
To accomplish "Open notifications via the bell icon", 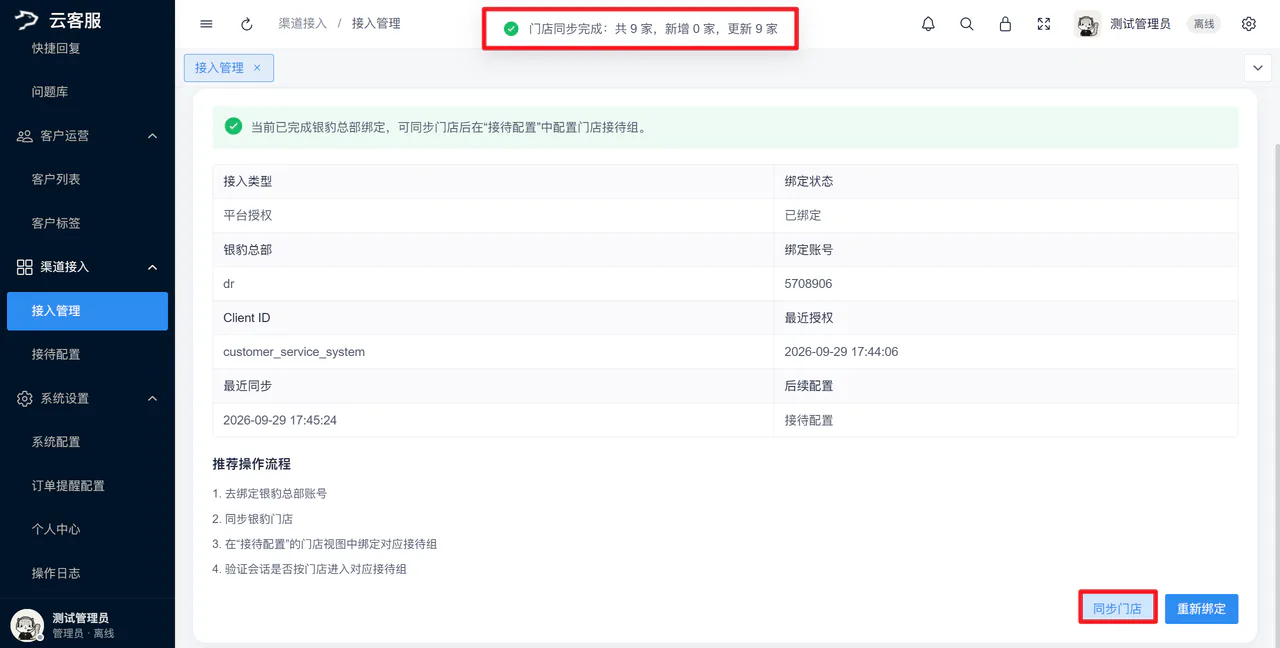I will coord(928,24).
